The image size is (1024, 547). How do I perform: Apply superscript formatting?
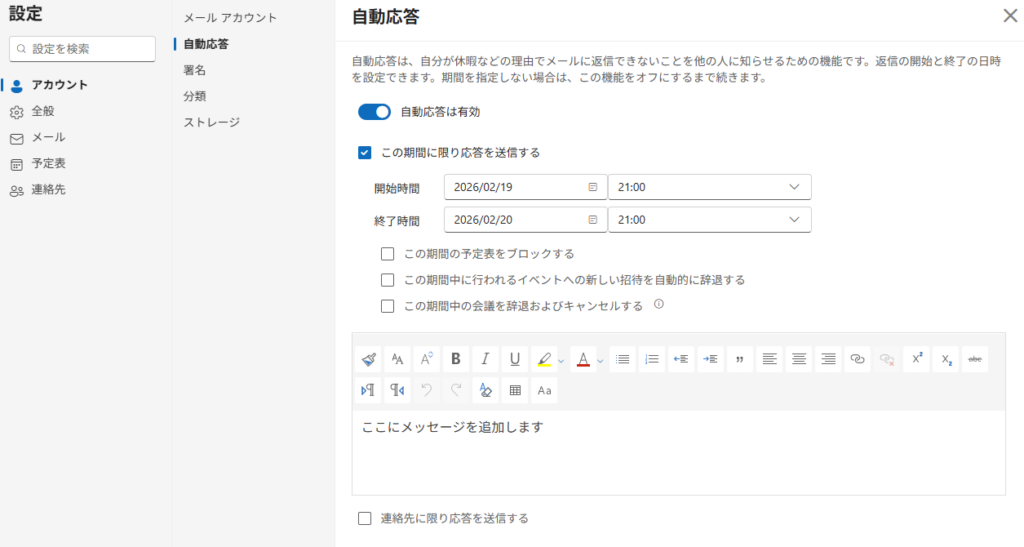click(x=915, y=359)
